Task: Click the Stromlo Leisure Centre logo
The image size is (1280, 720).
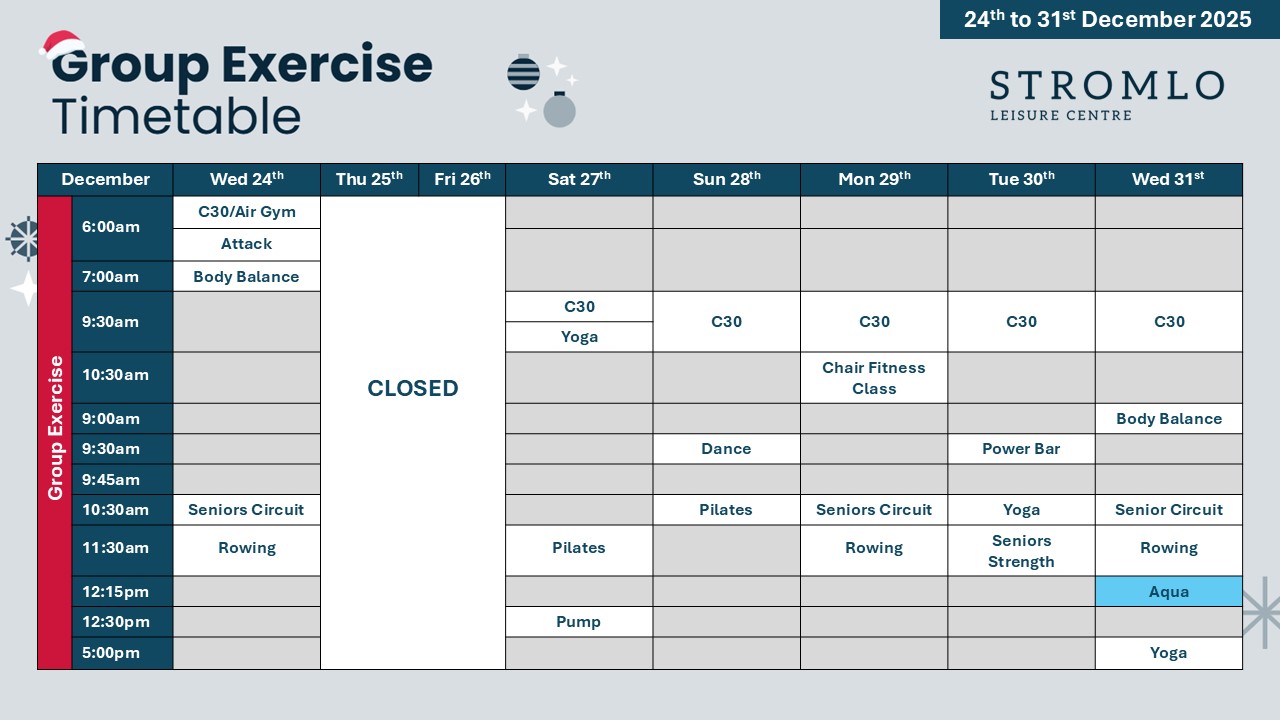Action: click(x=1106, y=95)
